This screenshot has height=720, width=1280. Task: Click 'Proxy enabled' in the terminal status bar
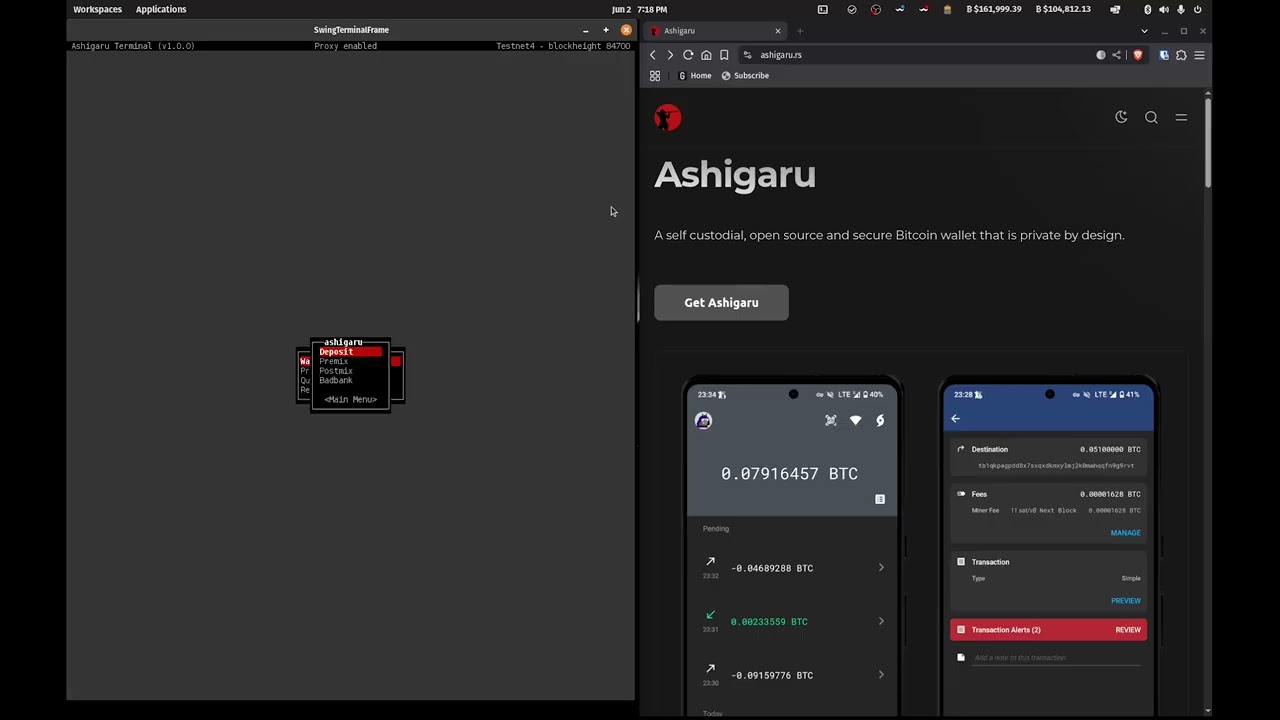click(345, 46)
